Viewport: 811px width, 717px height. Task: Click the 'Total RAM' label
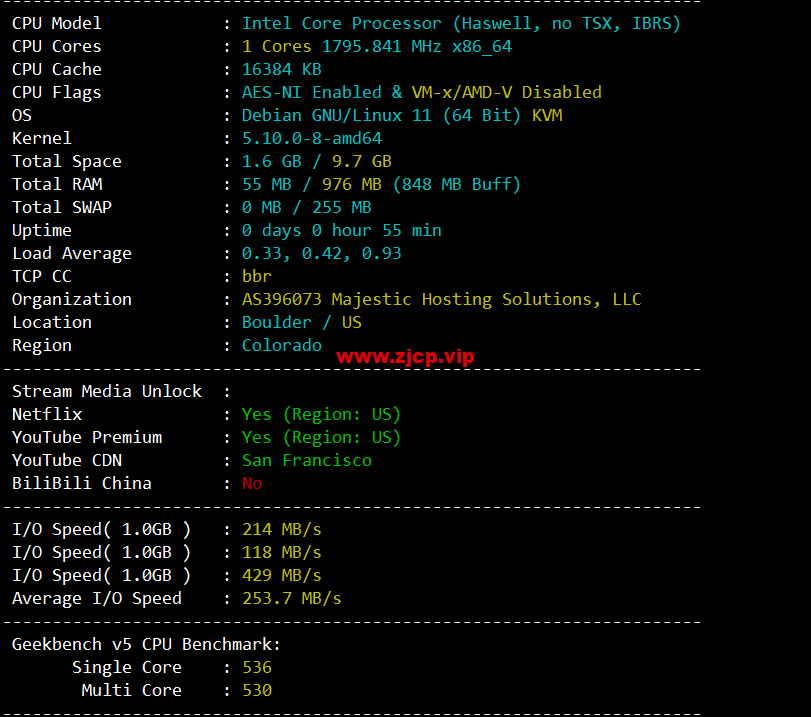click(57, 184)
